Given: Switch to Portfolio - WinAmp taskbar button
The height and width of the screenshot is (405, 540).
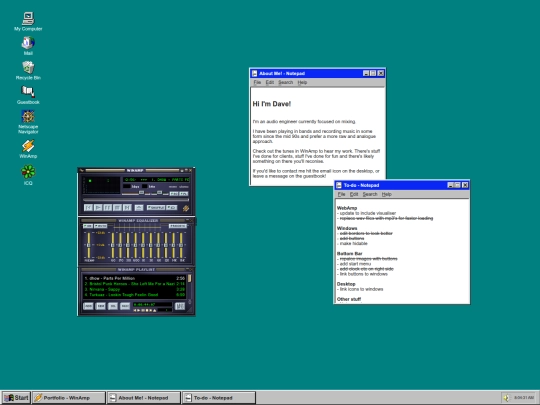Looking at the screenshot, I should tap(69, 398).
